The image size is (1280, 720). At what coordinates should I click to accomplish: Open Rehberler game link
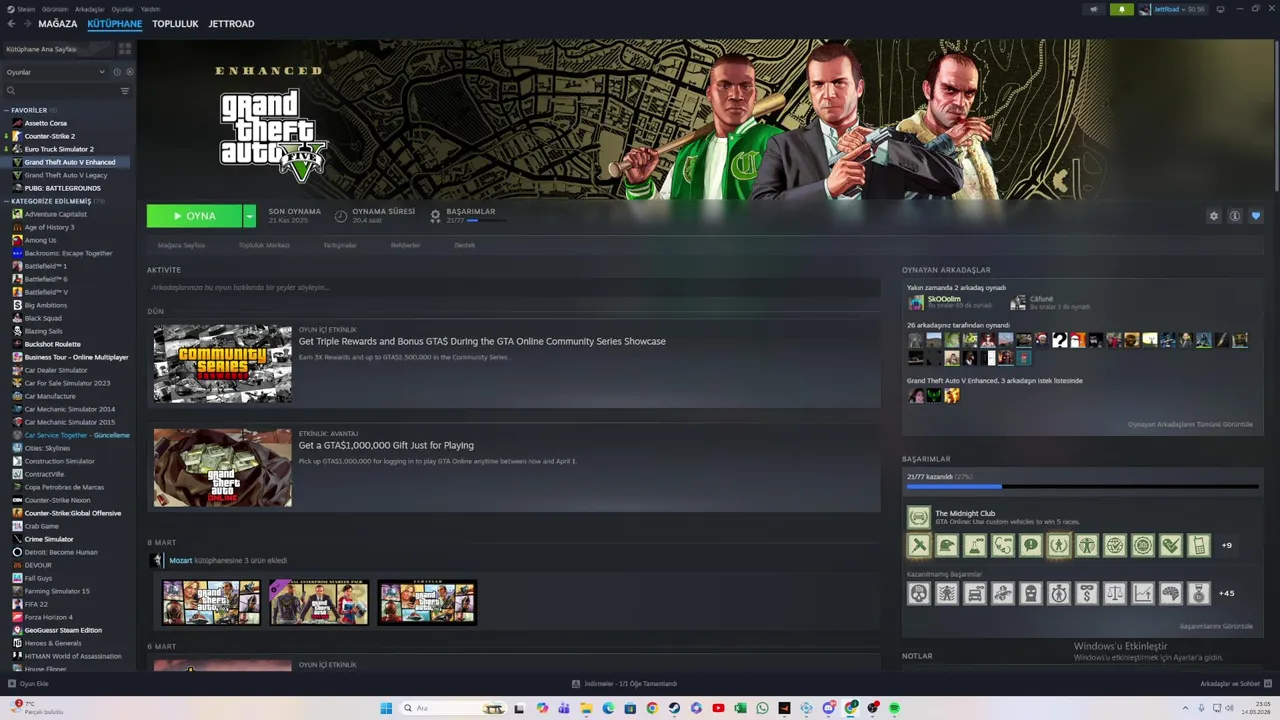click(x=405, y=245)
